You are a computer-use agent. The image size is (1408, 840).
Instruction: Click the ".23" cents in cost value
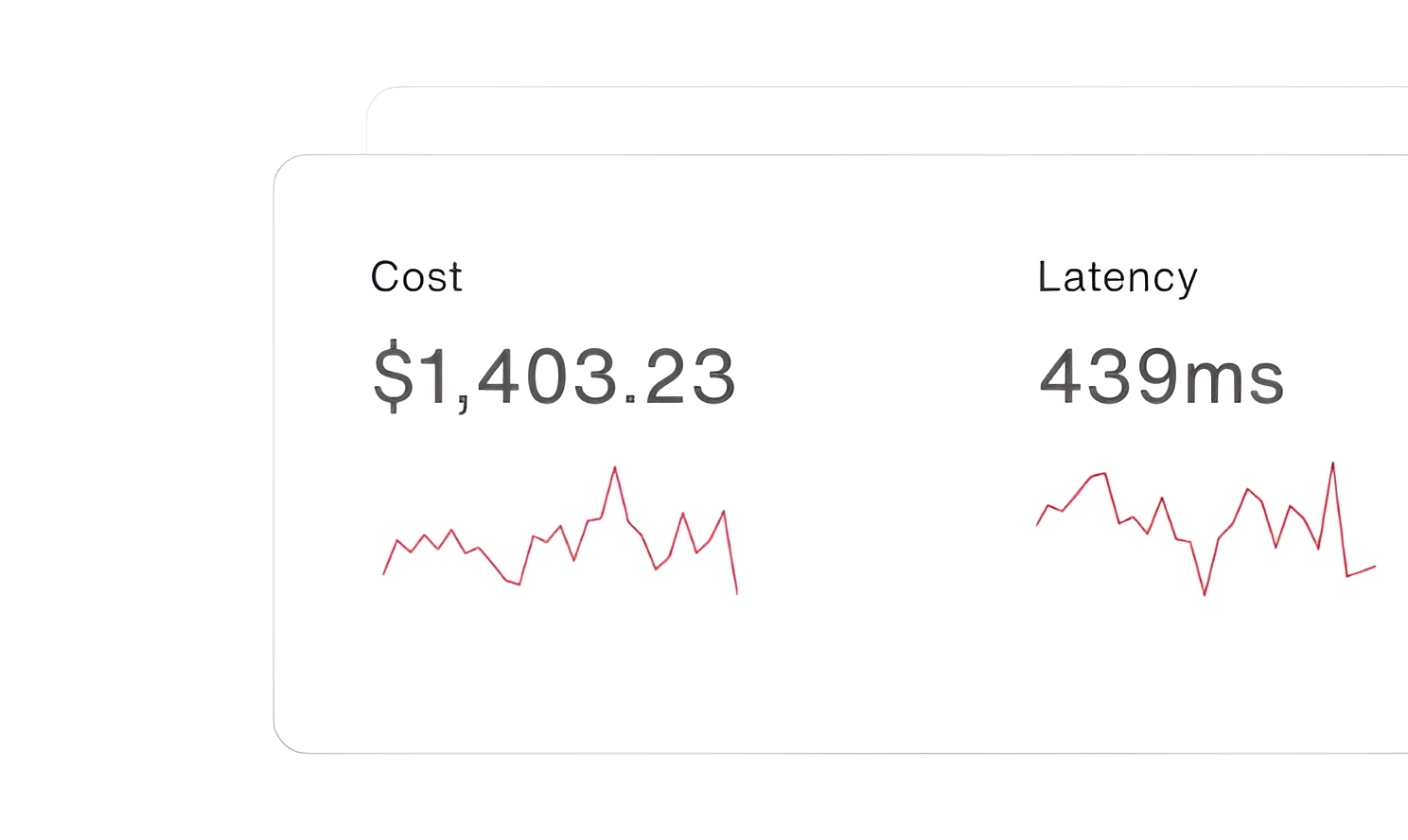pos(681,376)
